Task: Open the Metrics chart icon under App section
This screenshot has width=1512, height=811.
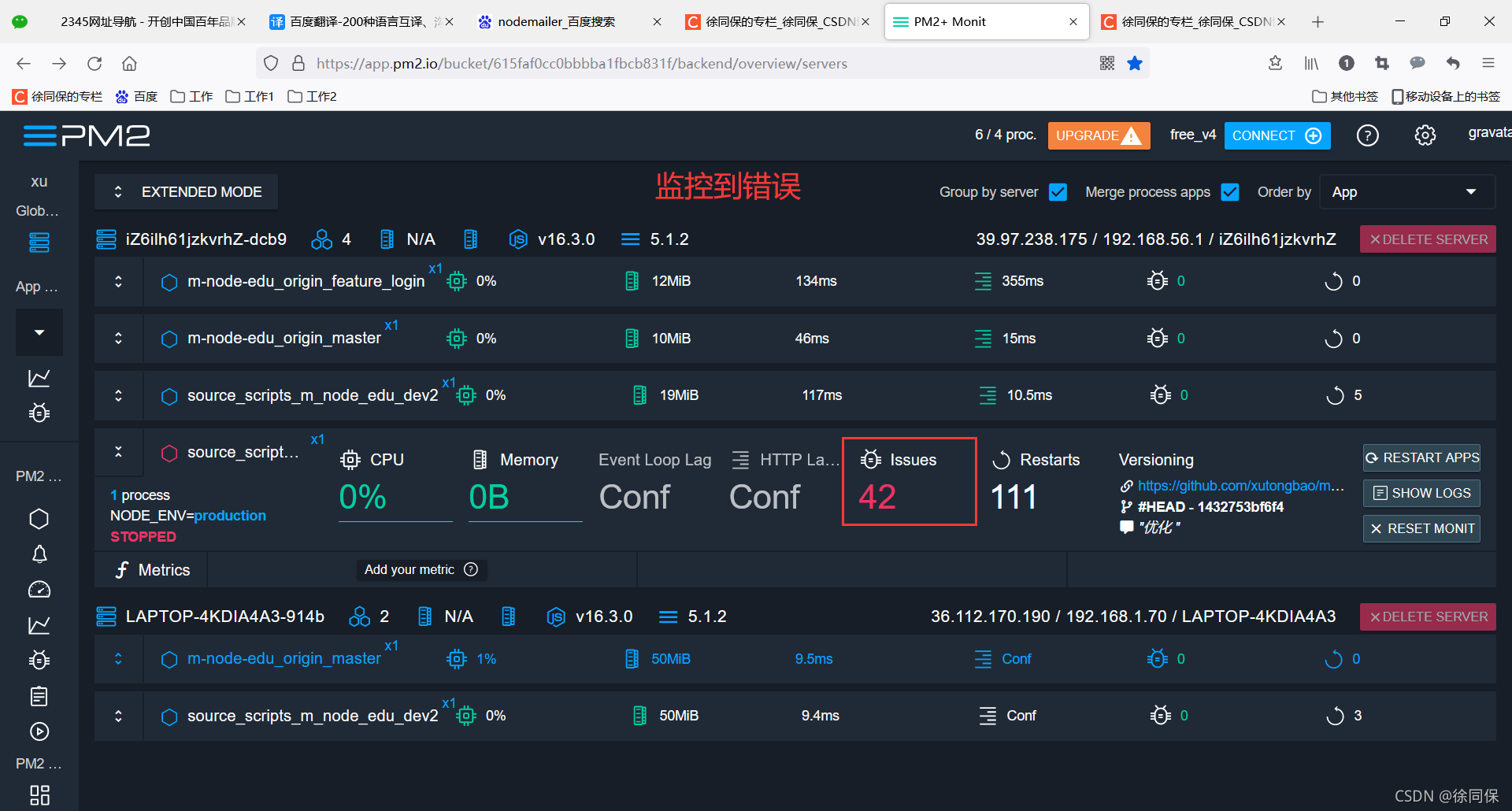Action: (x=39, y=378)
